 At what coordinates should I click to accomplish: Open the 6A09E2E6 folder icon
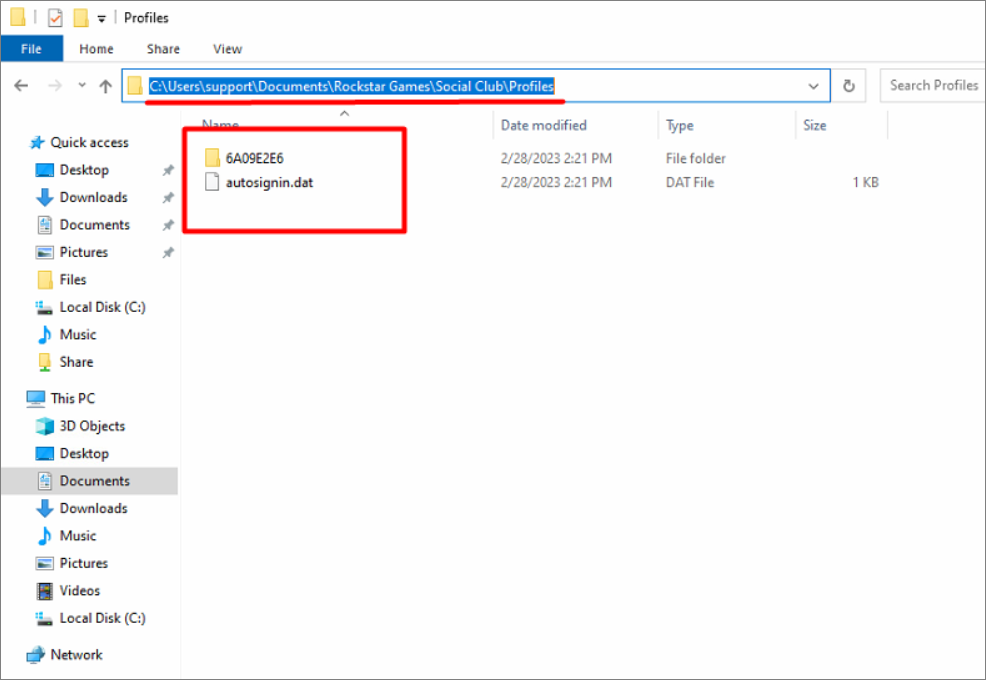(211, 158)
